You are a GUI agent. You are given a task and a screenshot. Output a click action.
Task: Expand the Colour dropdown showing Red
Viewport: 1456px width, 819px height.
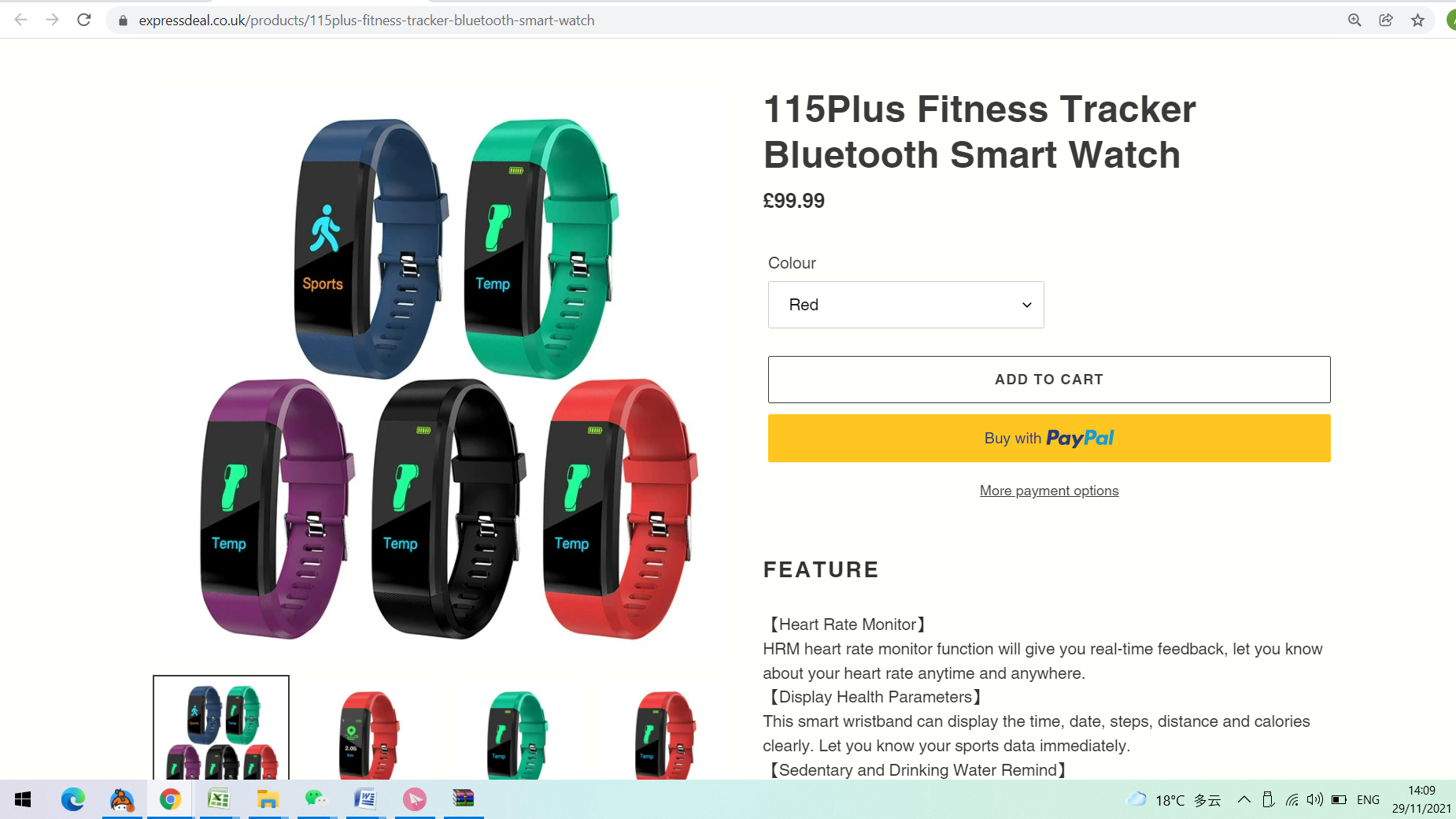coord(906,305)
